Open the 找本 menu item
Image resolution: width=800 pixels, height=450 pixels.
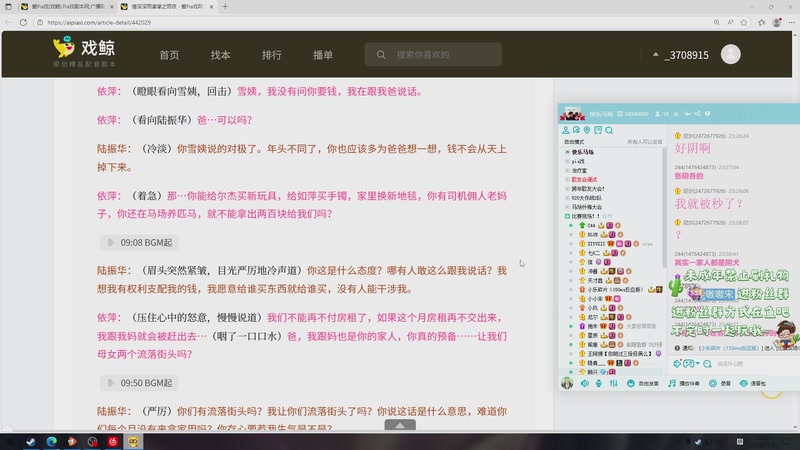tap(220, 55)
